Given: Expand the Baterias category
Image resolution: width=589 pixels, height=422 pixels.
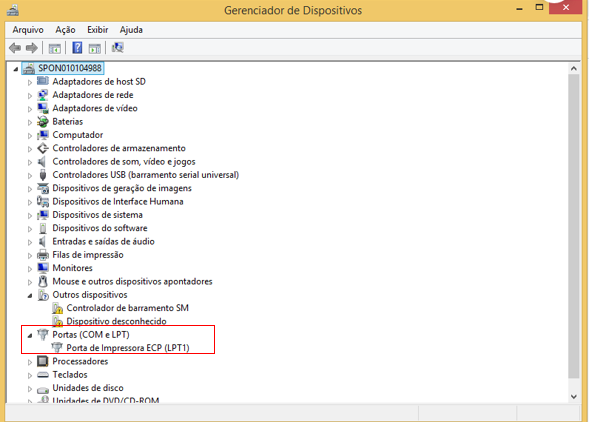Looking at the screenshot, I should (x=30, y=122).
